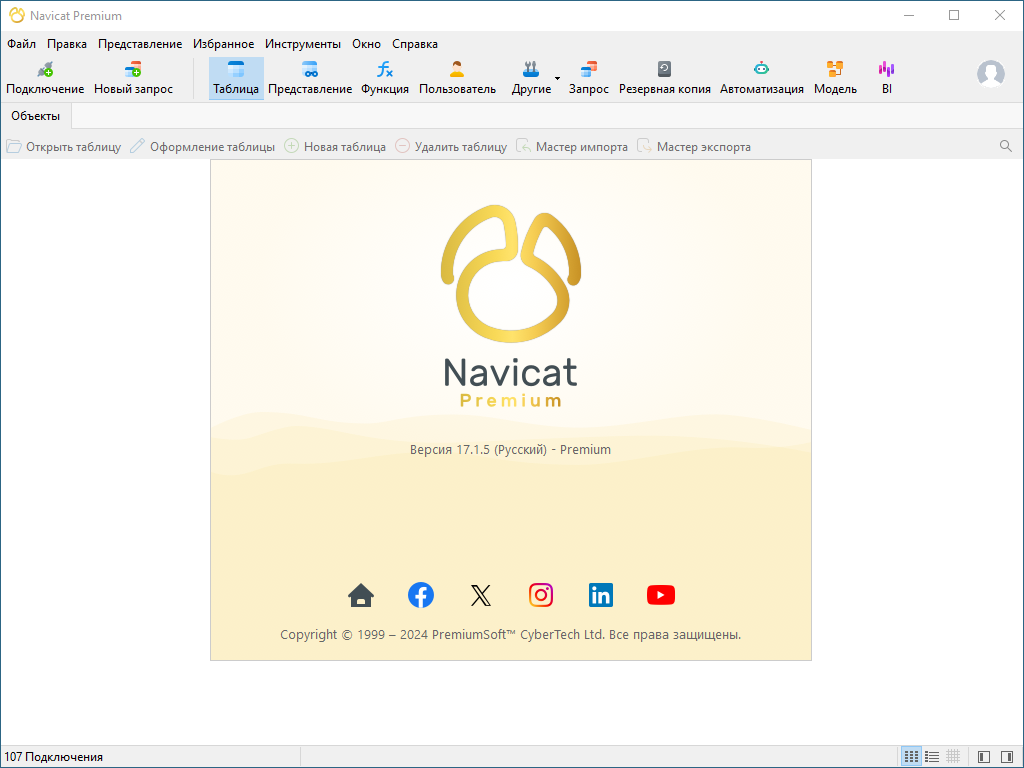Screen dimensions: 1024x768
Task: Open the X (Twitter) icon link
Action: pos(481,595)
